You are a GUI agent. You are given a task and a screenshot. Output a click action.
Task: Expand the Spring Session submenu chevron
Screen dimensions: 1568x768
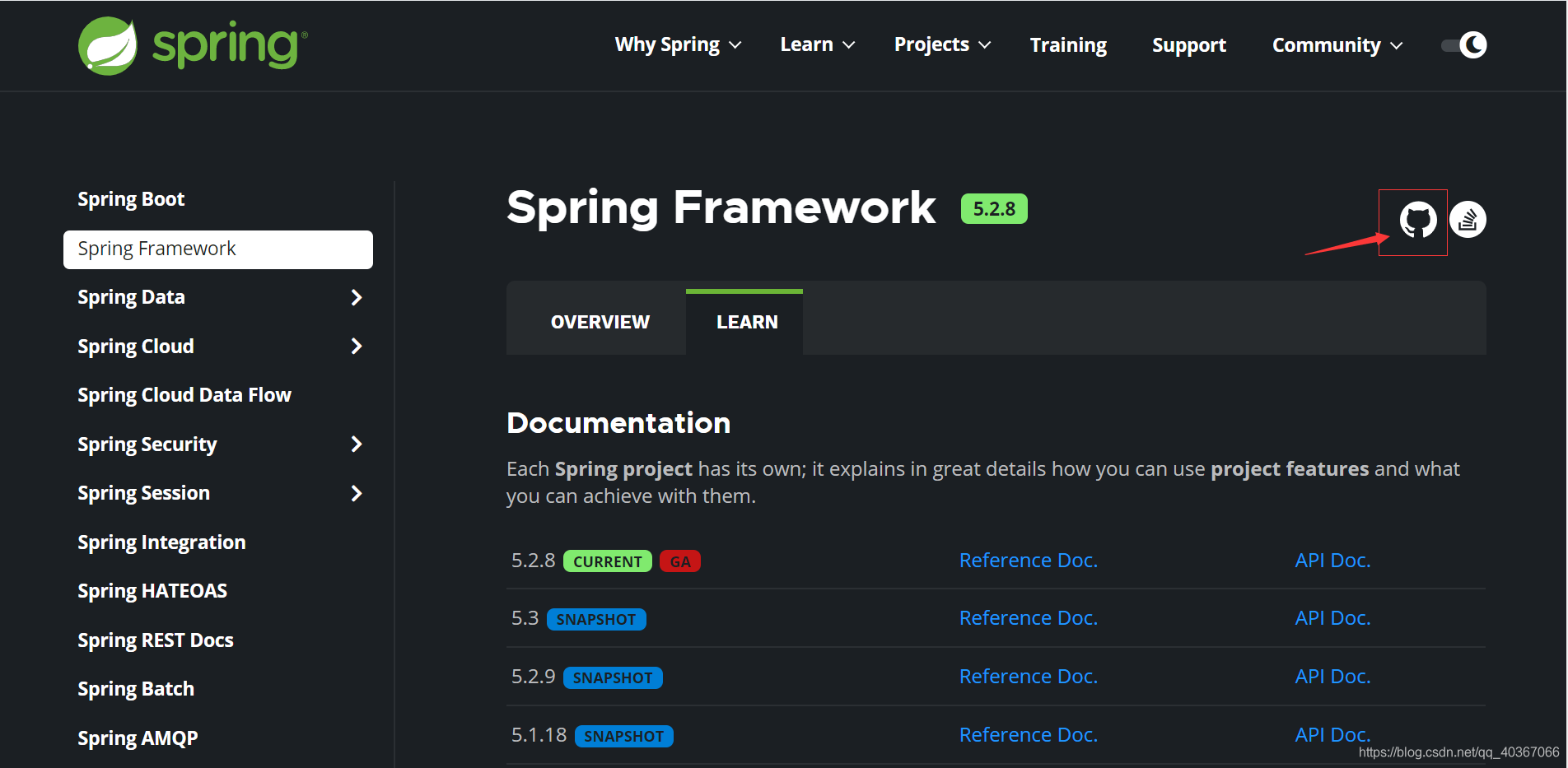pyautogui.click(x=357, y=493)
